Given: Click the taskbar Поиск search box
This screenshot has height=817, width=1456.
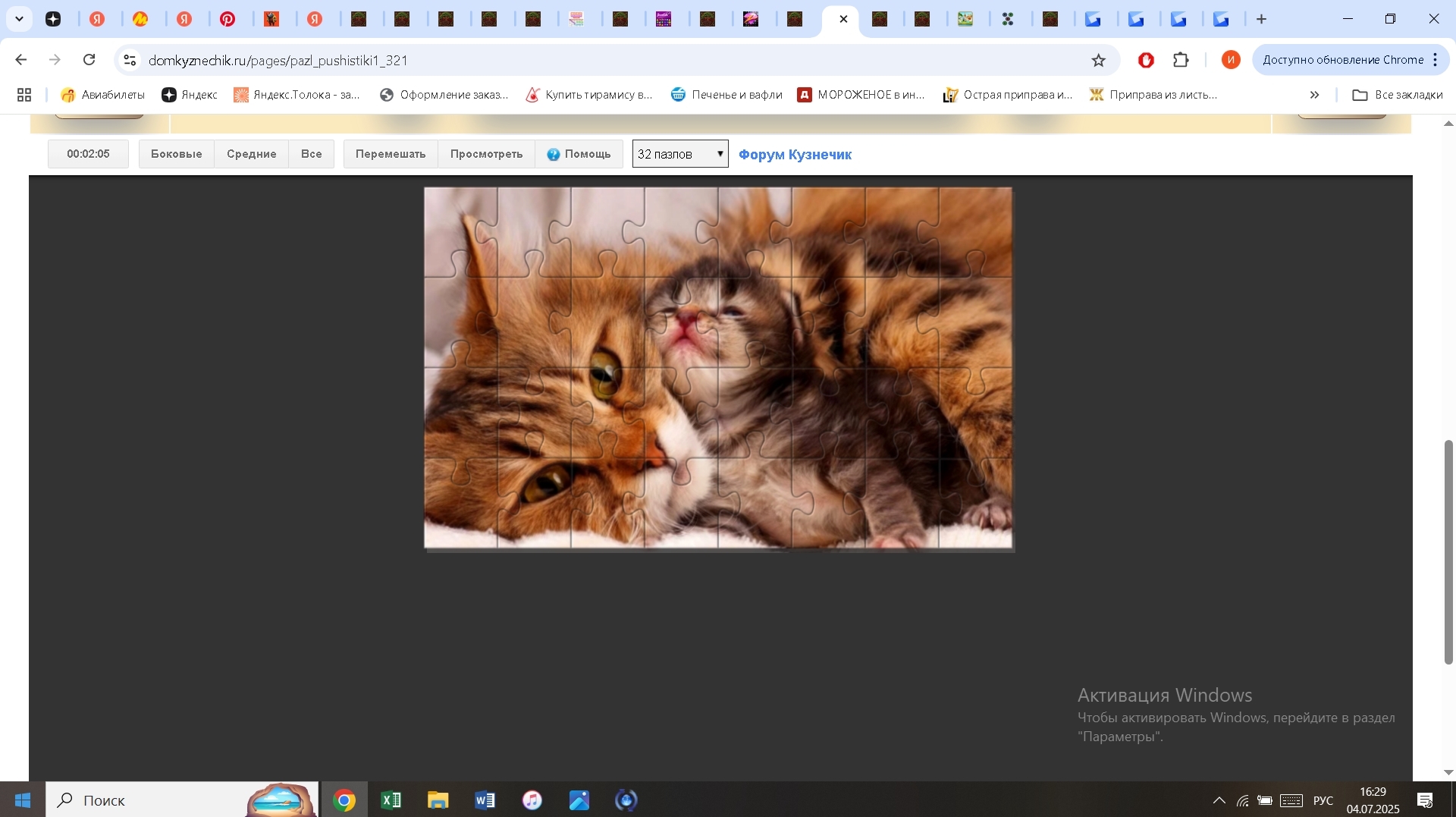Looking at the screenshot, I should [182, 800].
